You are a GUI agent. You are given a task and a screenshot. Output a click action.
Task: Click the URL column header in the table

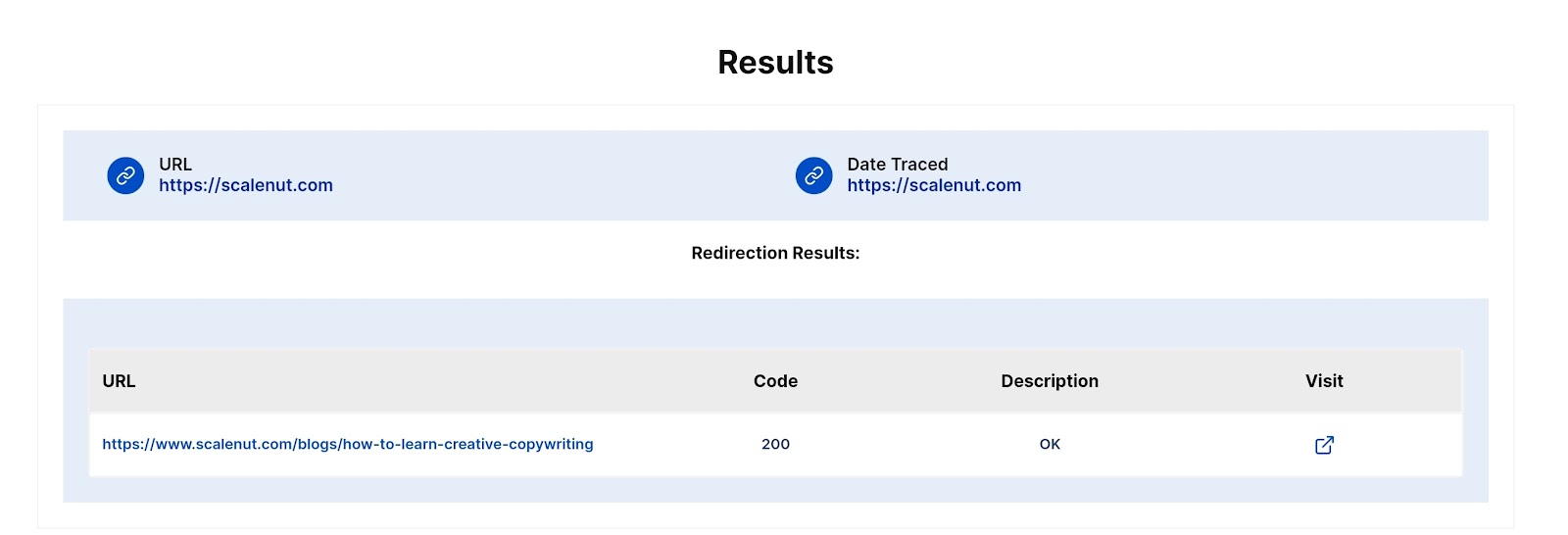point(119,381)
